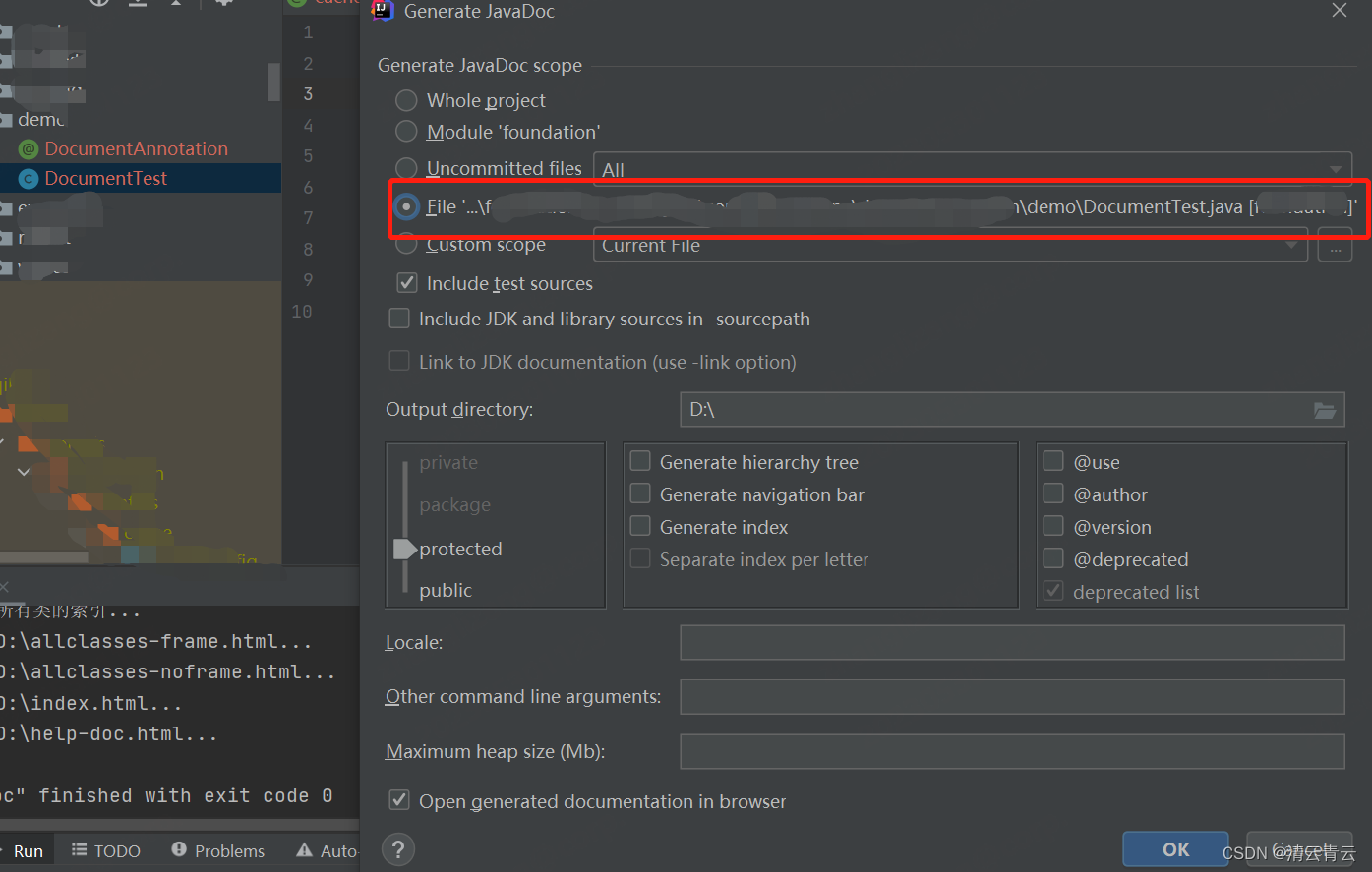The image size is (1372, 872).
Task: Select the Whole project radio button
Action: (406, 100)
